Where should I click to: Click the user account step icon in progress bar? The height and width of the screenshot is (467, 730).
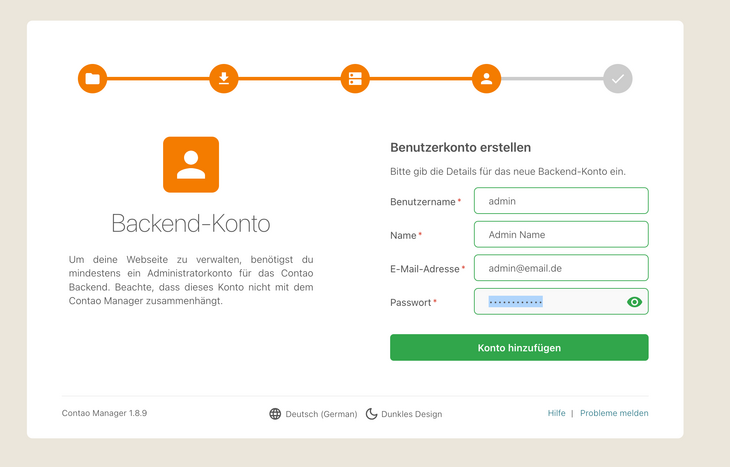pos(486,79)
